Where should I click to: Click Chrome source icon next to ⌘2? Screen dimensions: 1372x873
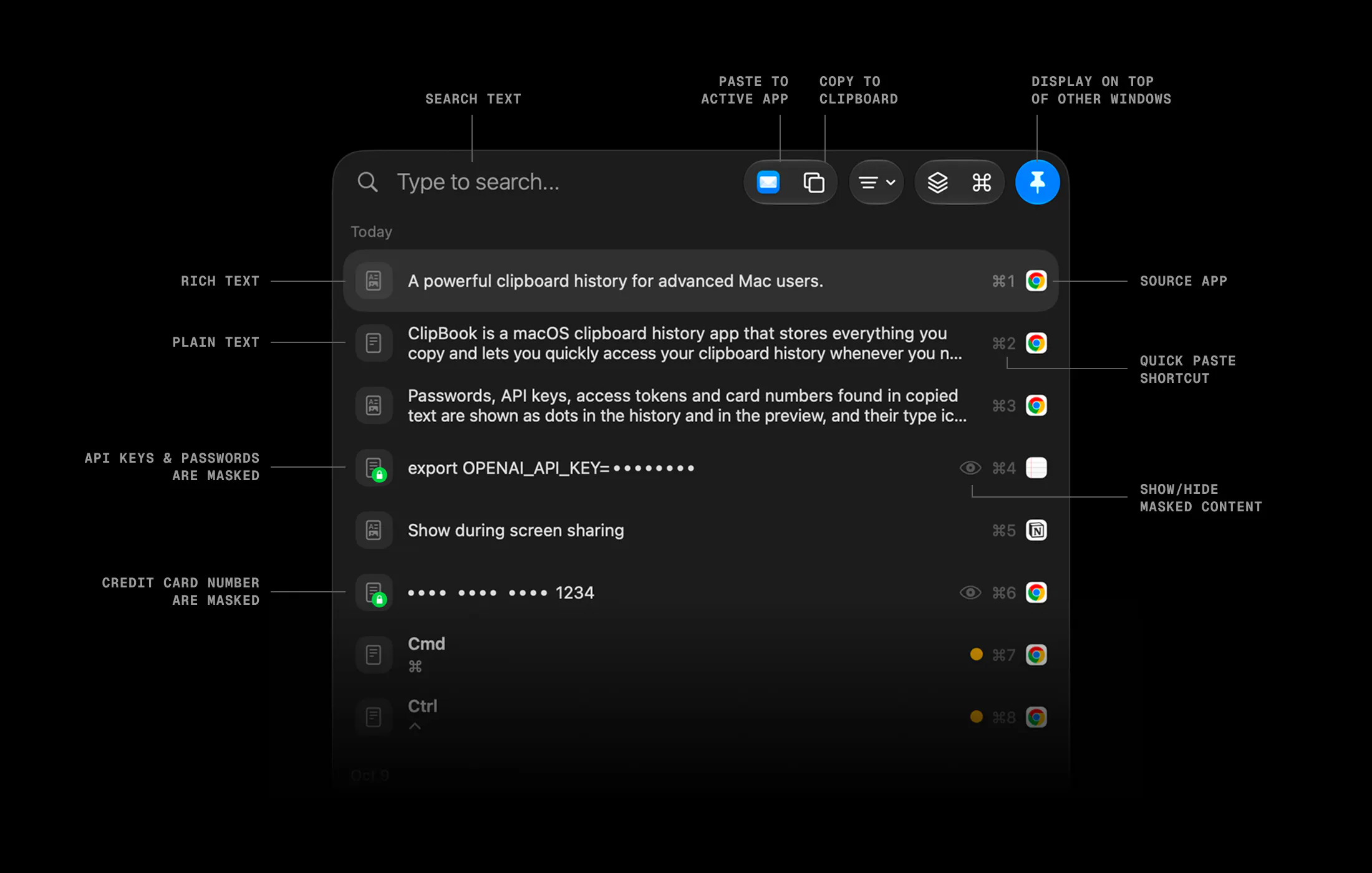click(1036, 343)
